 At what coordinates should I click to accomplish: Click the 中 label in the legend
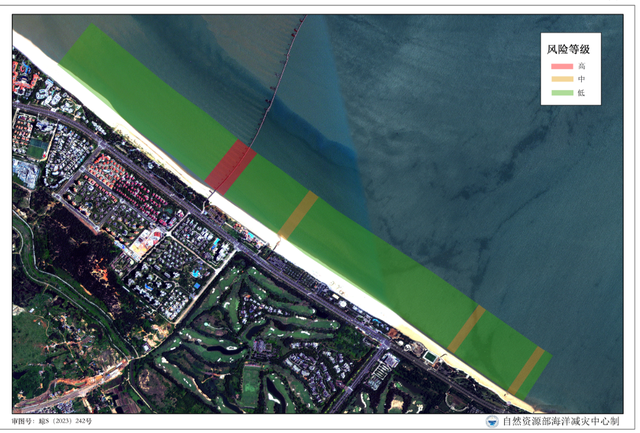point(581,79)
